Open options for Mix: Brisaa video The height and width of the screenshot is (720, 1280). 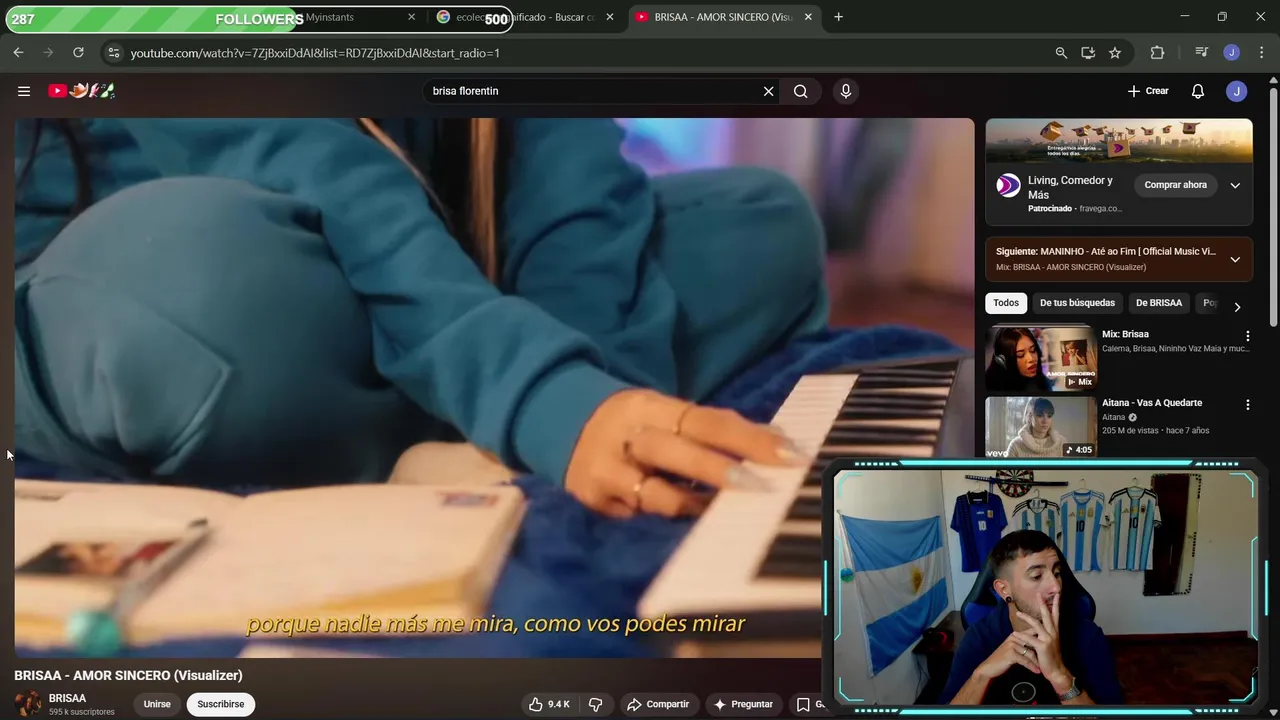pyautogui.click(x=1247, y=336)
